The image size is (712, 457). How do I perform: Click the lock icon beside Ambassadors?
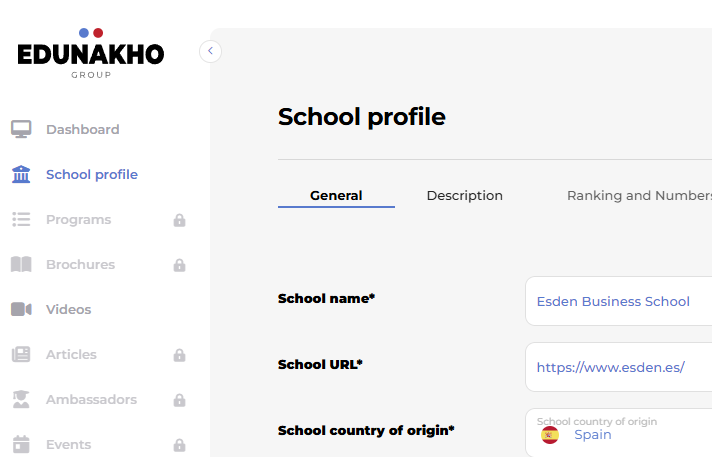(x=179, y=400)
